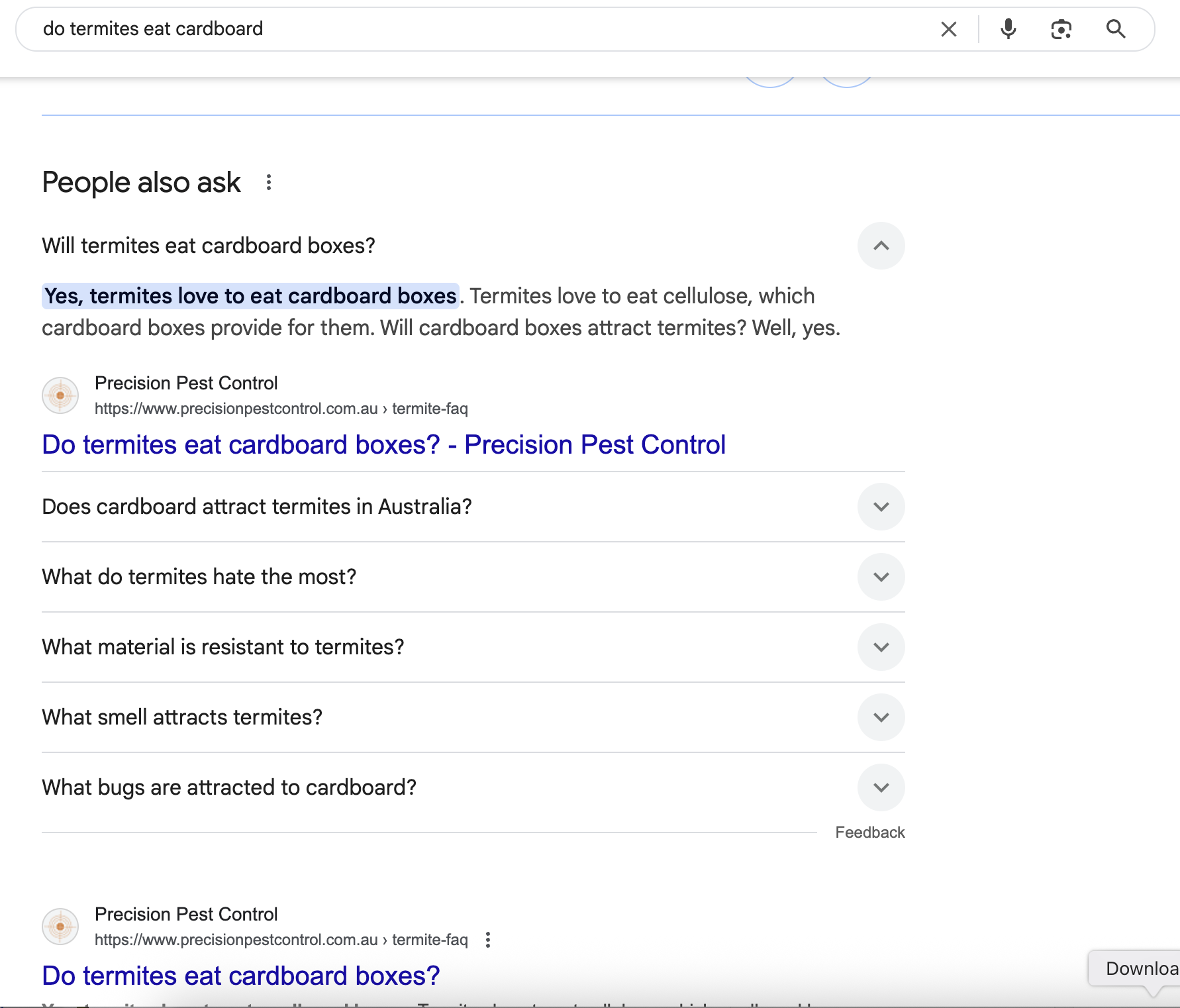Screen dimensions: 1180x1008
Task: Click Precision Pest Control favicon in answer
Action: point(60,395)
